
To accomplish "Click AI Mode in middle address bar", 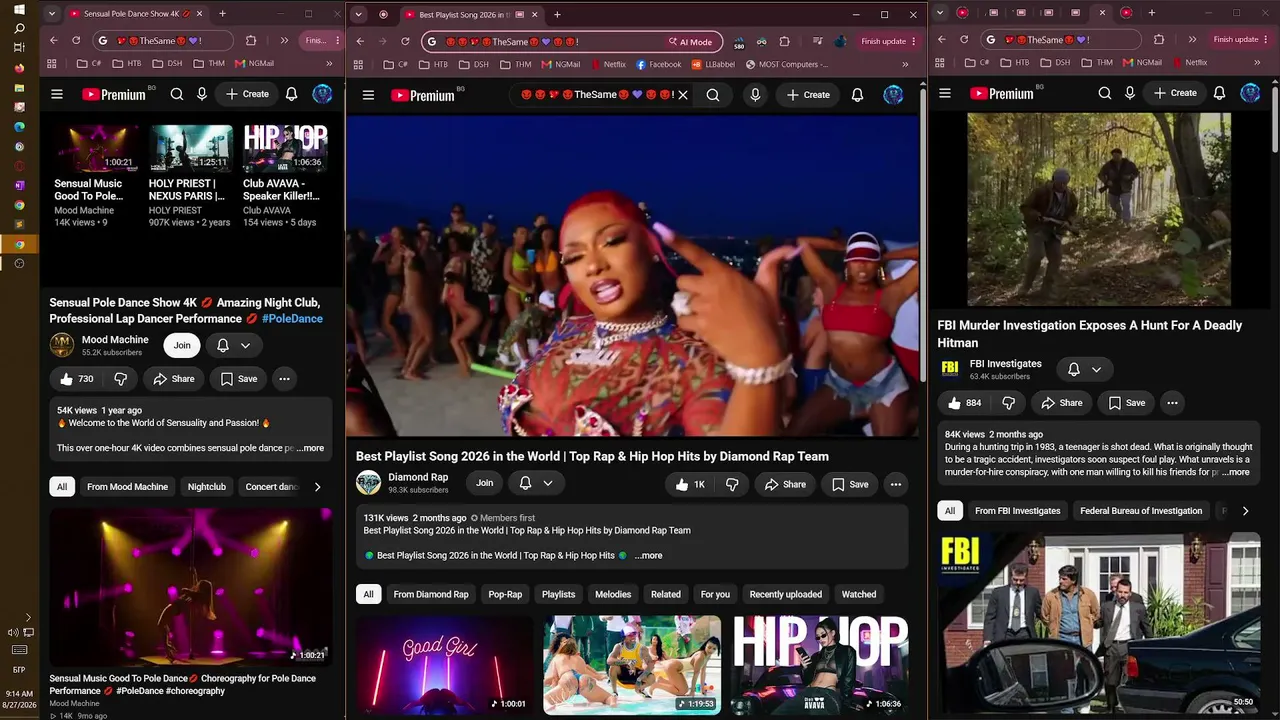I will (x=691, y=41).
